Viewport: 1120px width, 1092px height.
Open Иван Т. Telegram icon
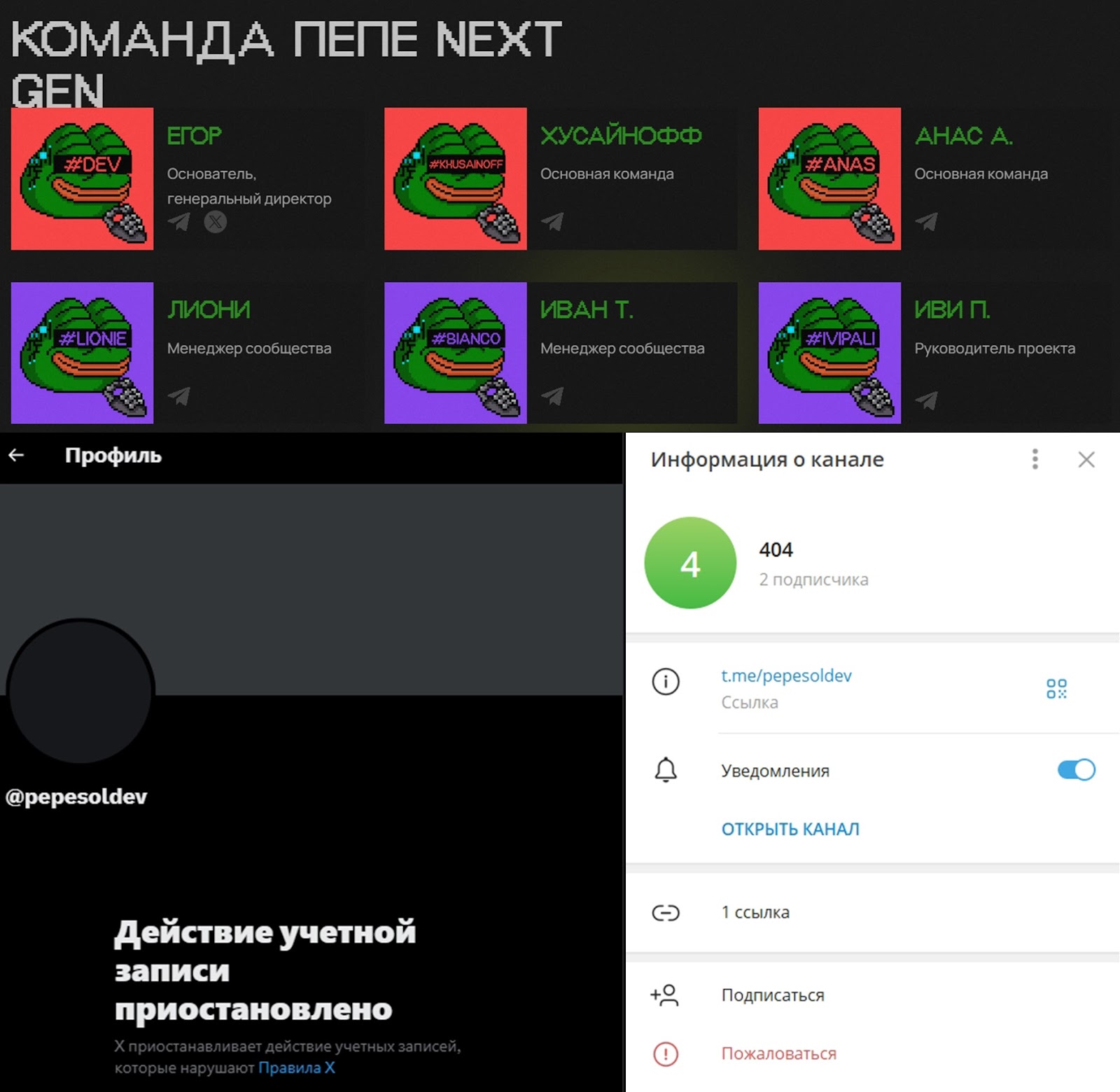click(x=552, y=396)
